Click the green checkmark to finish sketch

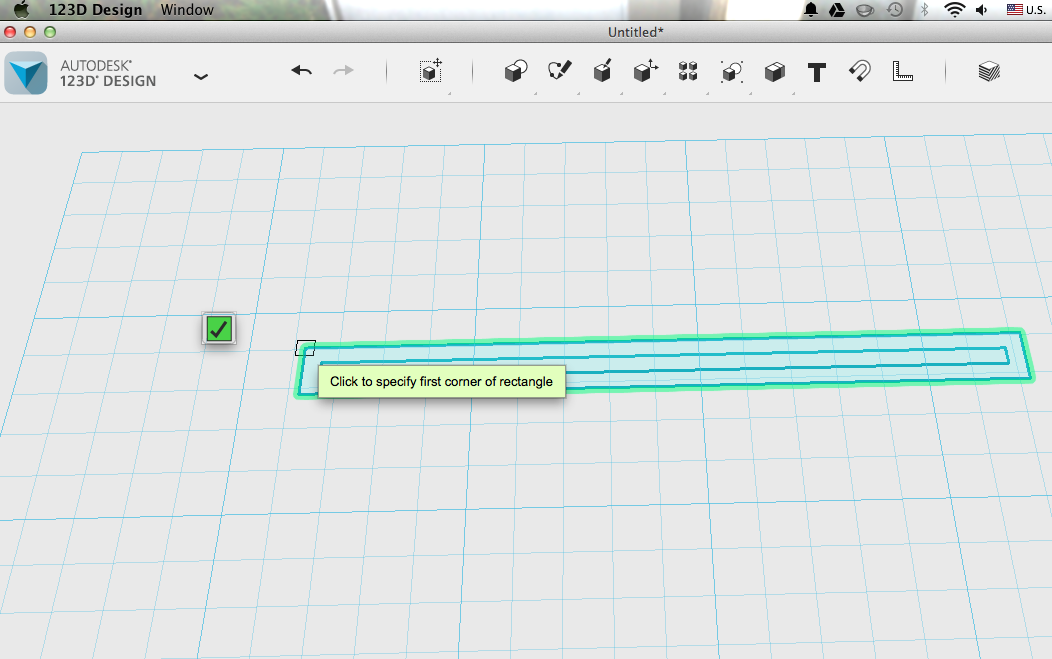(x=219, y=329)
